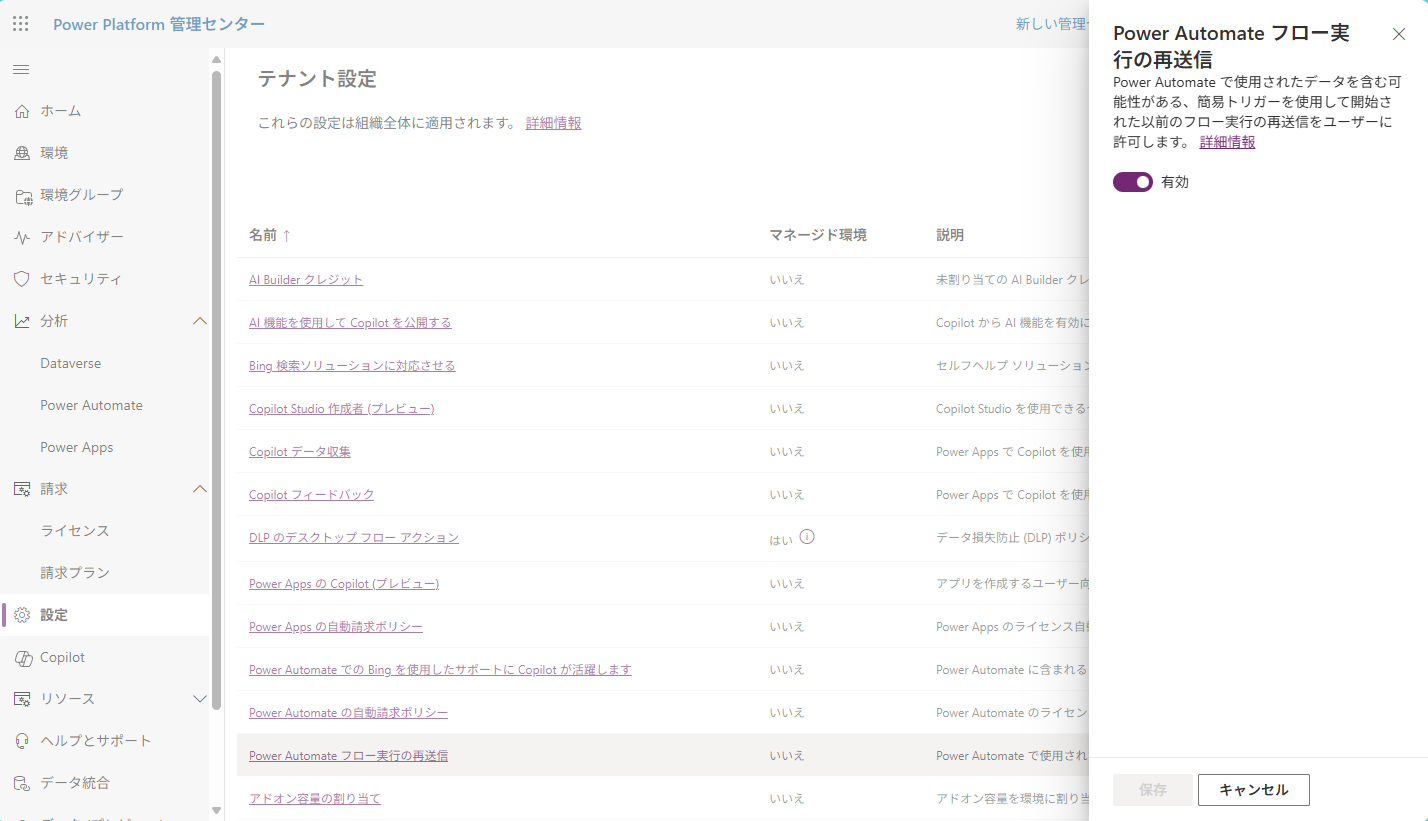1428x821 pixels.
Task: Open Copilot Studio 作成者 (プレビュー) setting
Action: [342, 409]
